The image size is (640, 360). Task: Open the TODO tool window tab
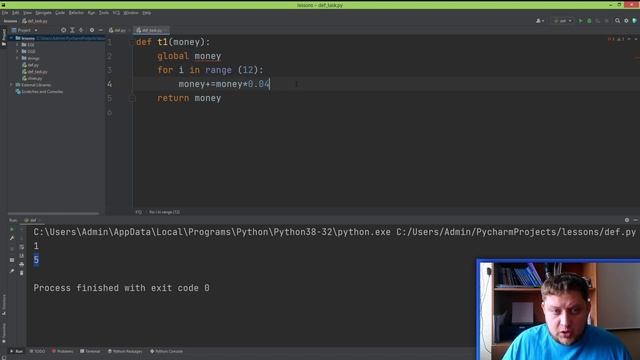pyautogui.click(x=38, y=351)
